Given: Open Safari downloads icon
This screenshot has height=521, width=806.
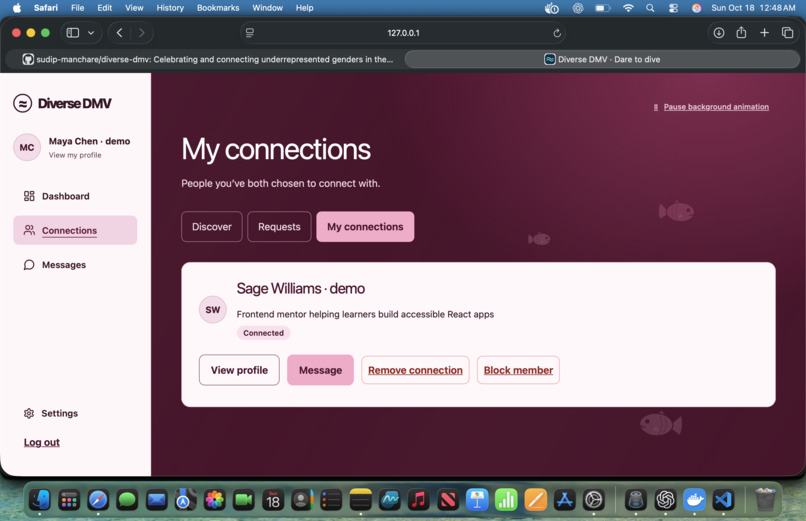Looking at the screenshot, I should pyautogui.click(x=719, y=32).
